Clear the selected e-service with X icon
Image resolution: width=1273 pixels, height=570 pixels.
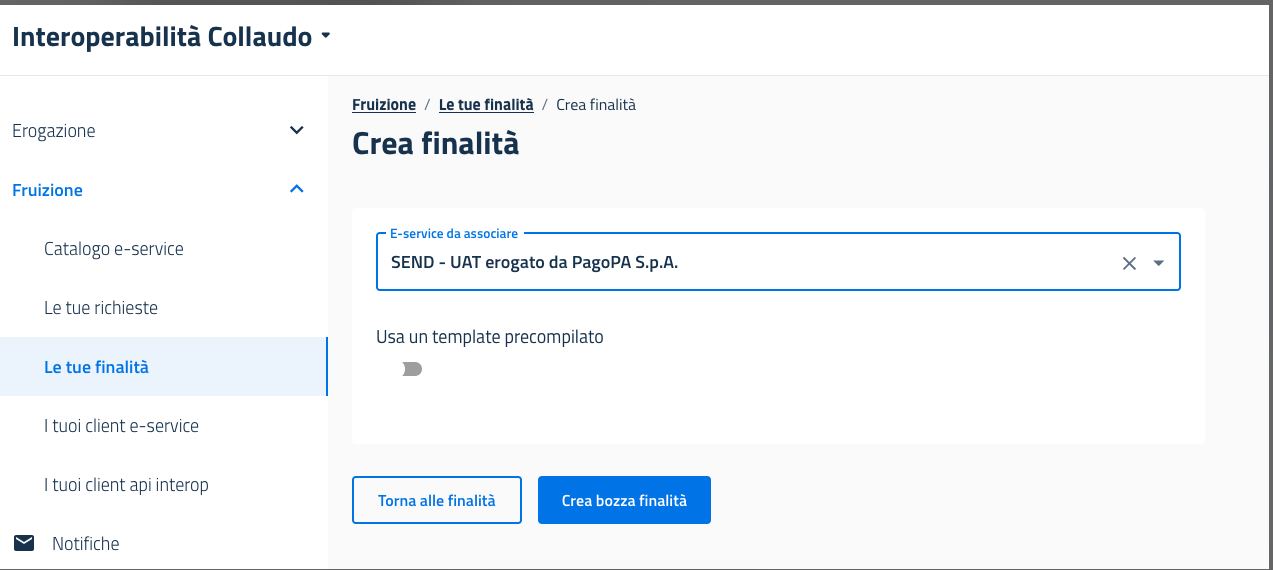(1129, 263)
